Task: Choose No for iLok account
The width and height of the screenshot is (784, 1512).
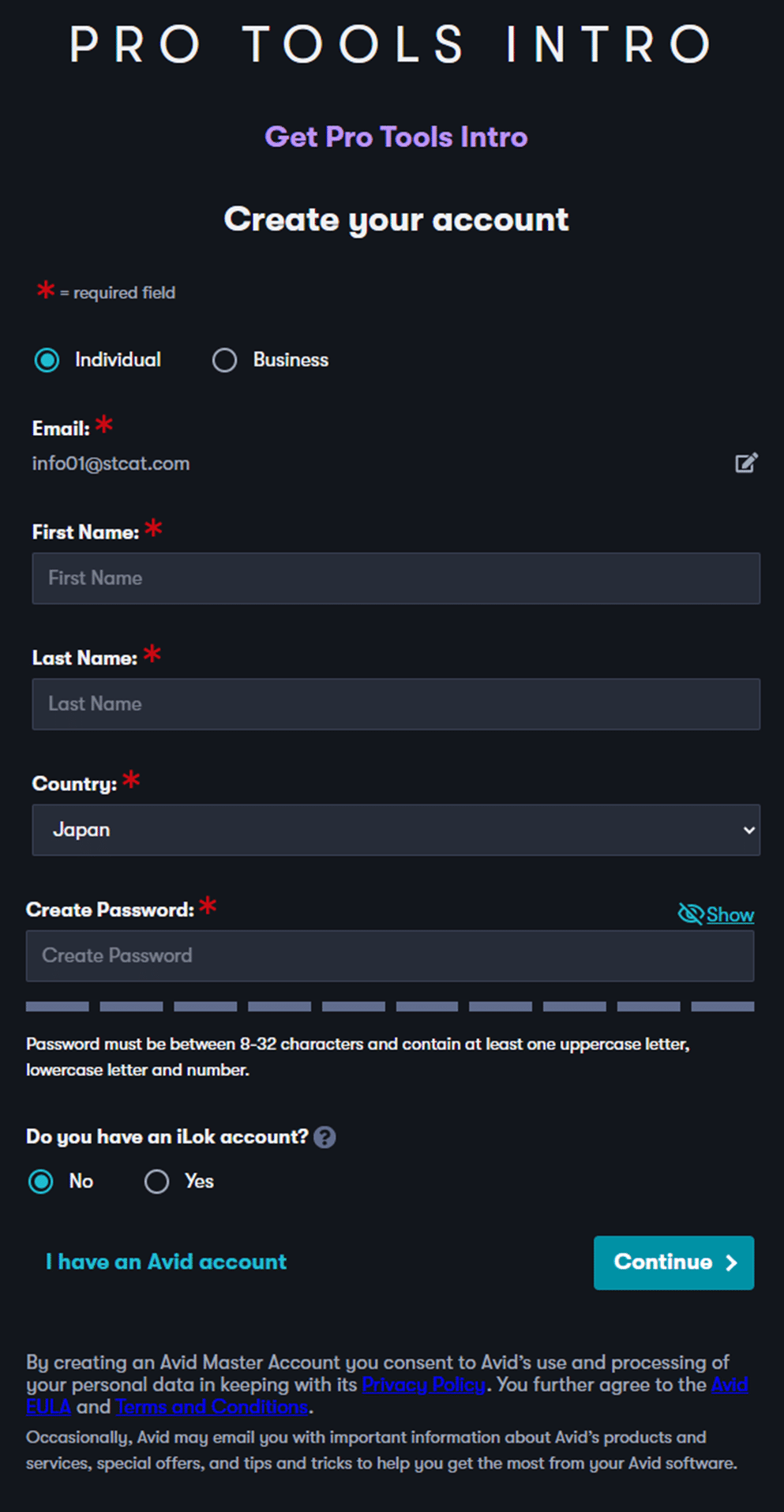Action: click(x=41, y=1181)
